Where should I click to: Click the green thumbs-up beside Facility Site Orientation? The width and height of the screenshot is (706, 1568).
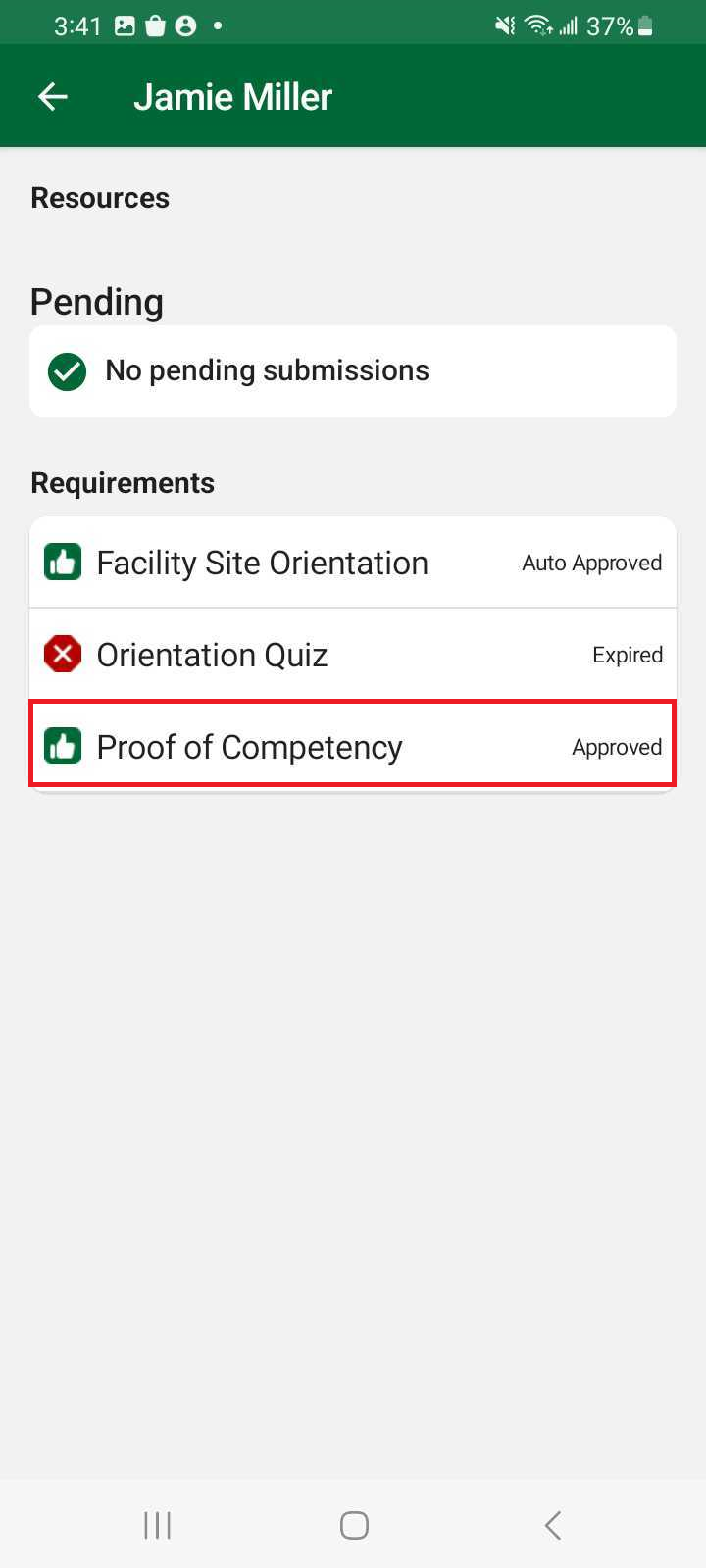tap(63, 563)
